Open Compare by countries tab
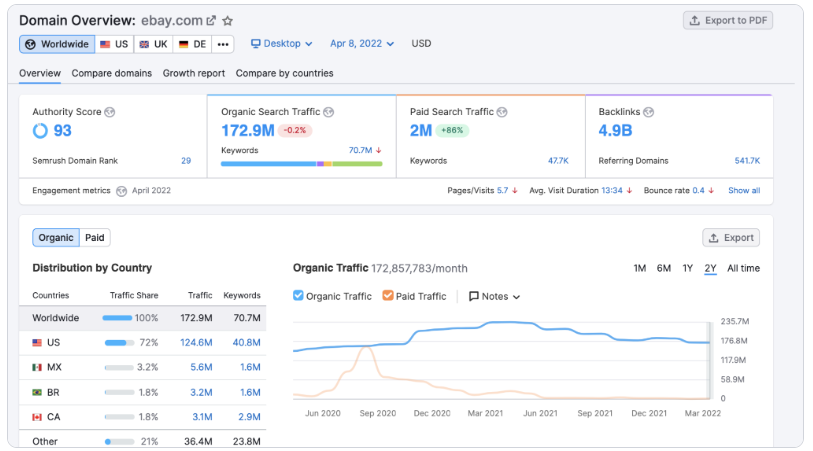 pos(284,73)
